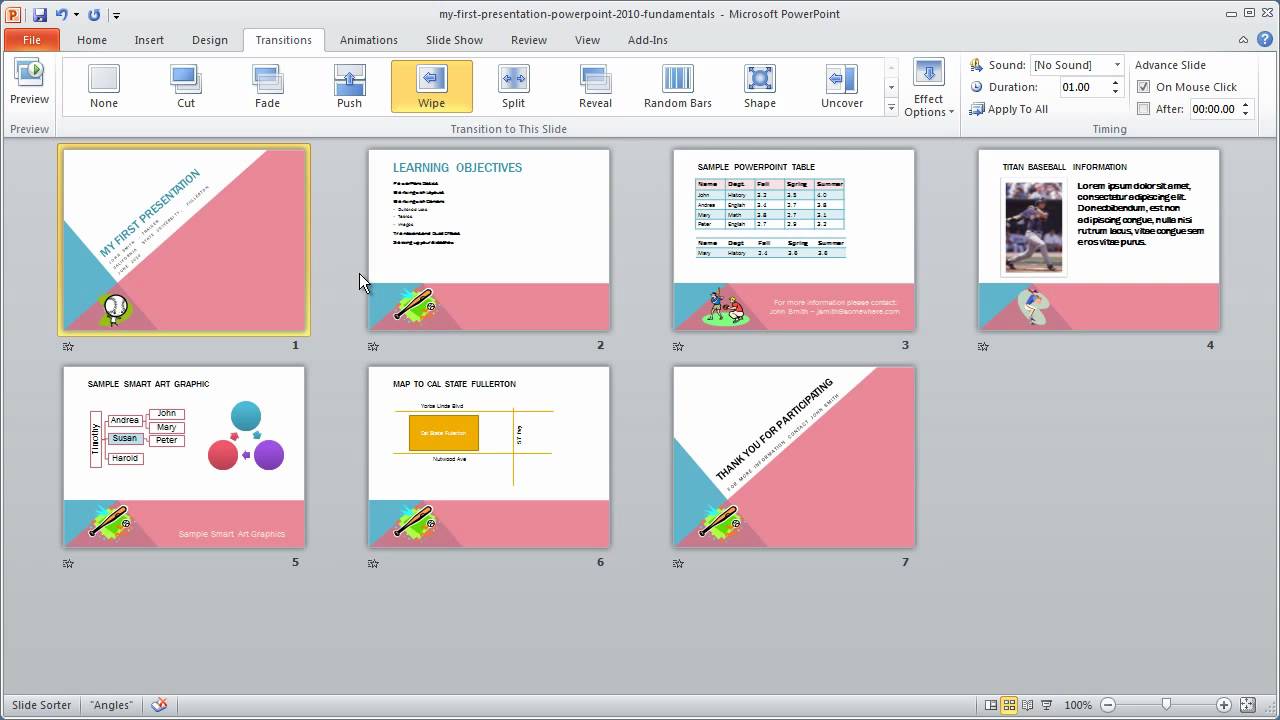Fit slide to current window icon
This screenshot has height=720, width=1280.
pyautogui.click(x=1249, y=705)
